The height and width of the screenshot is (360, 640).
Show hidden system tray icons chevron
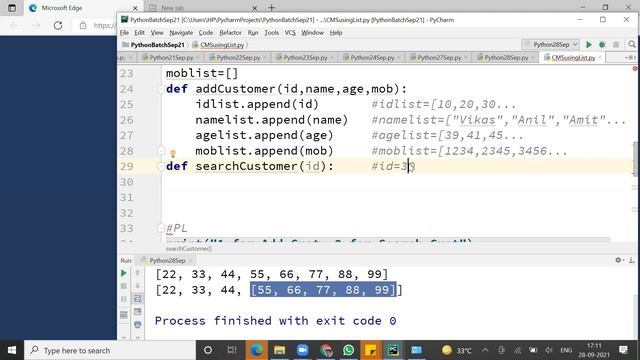click(485, 350)
